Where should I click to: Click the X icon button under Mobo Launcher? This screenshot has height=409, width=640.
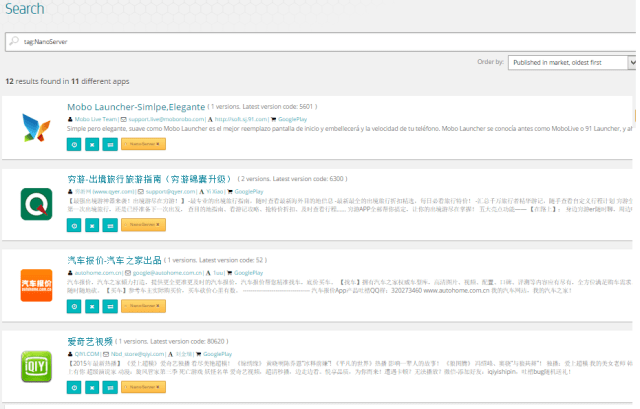pos(92,143)
